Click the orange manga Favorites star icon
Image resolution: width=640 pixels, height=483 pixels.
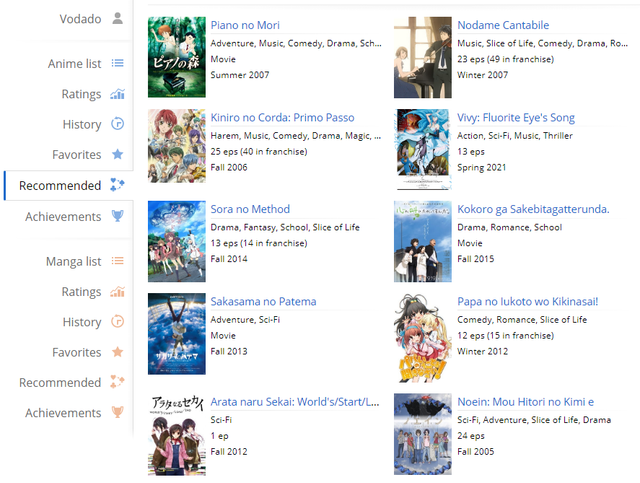click(118, 352)
